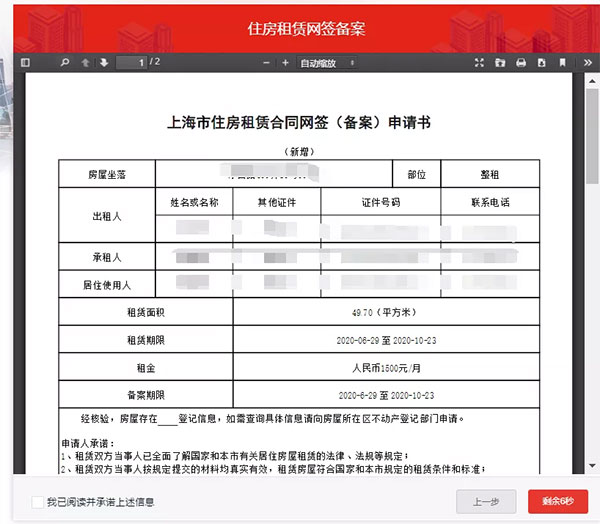The image size is (600, 524).
Task: Click the 租赁面积 label cell
Action: pyautogui.click(x=146, y=312)
